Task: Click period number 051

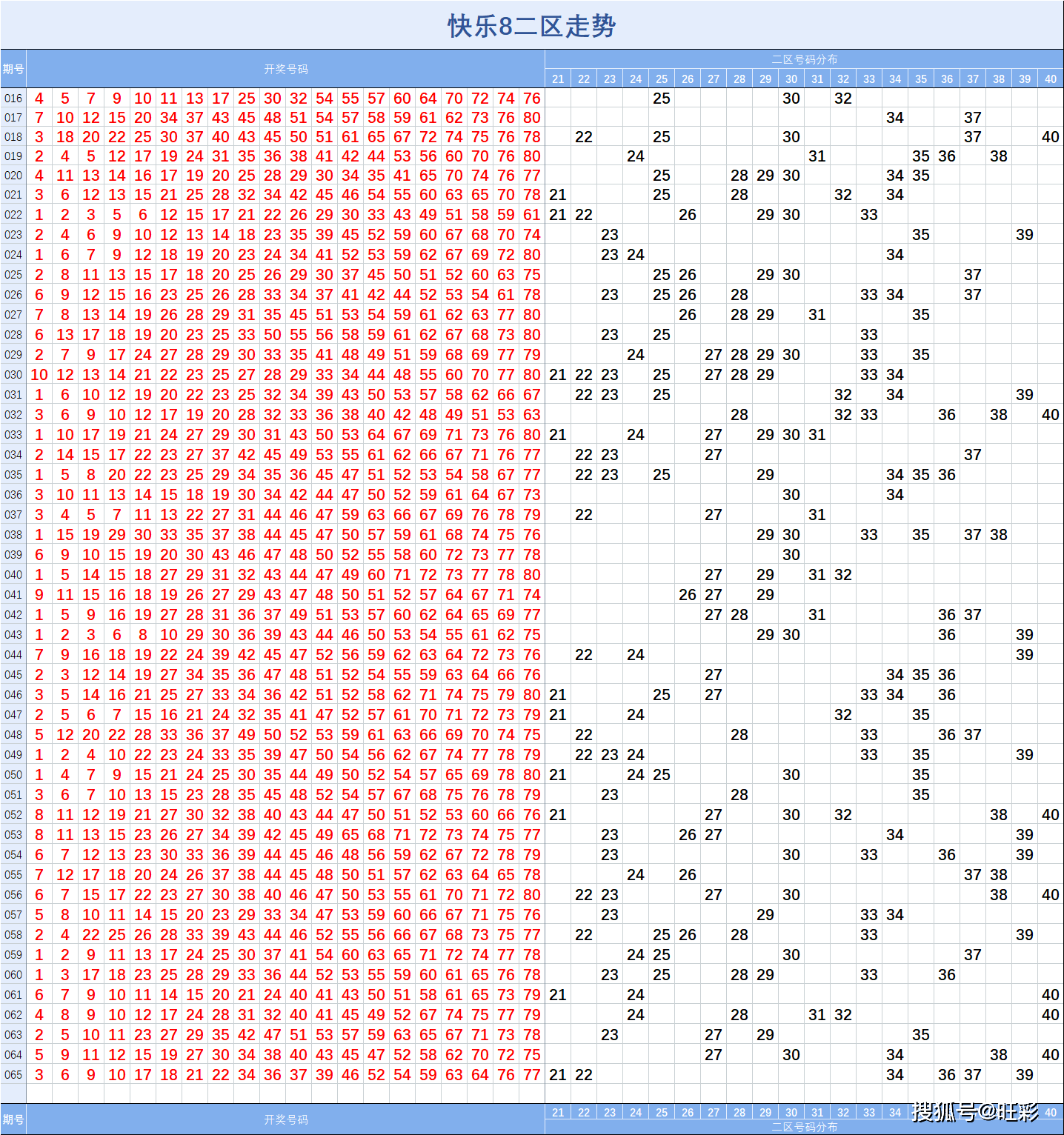Action: [x=13, y=795]
